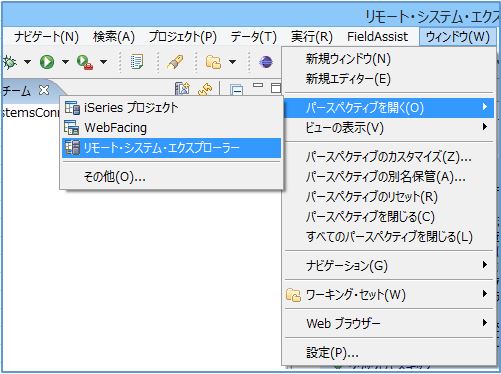Open the 実行(R) menu

(312, 37)
